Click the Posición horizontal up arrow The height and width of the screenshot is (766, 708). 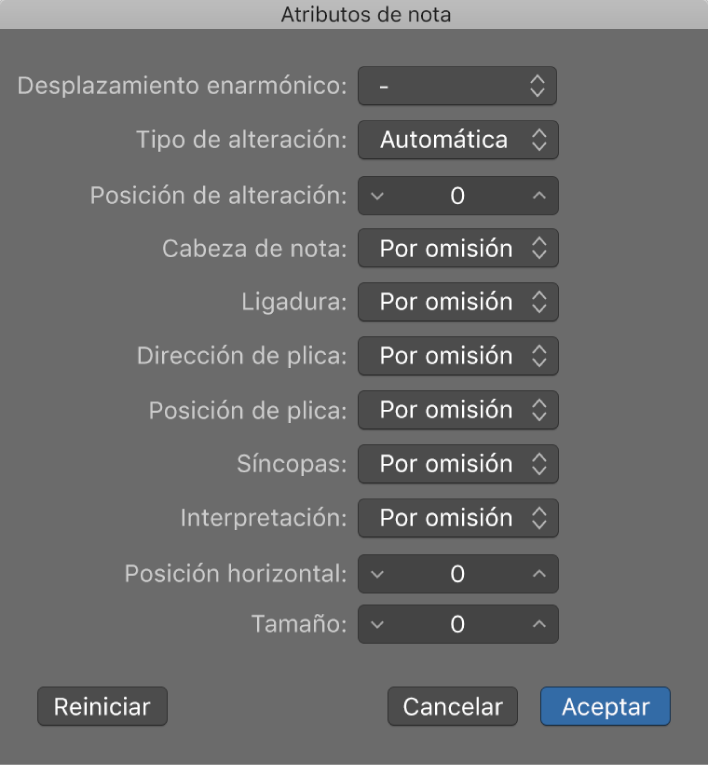coord(539,574)
